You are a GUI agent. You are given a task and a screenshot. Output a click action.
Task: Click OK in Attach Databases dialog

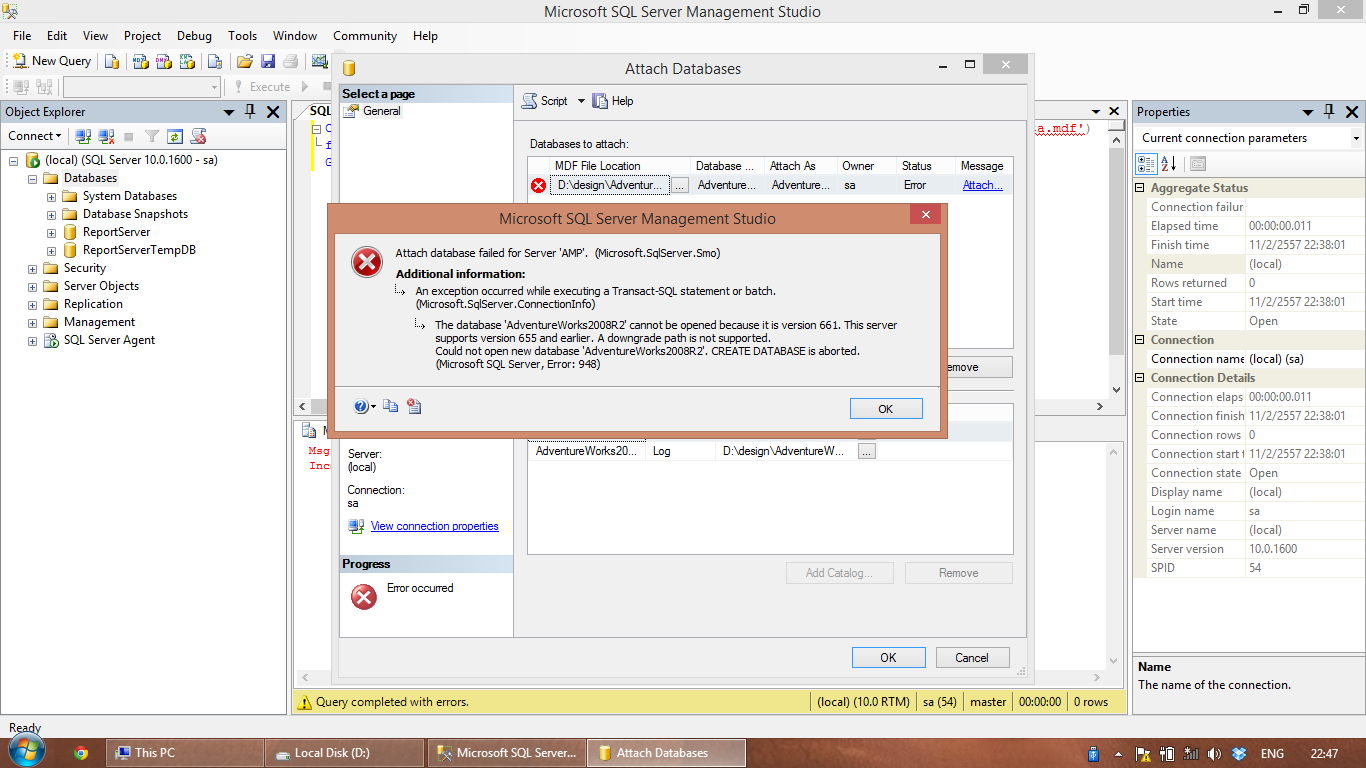pyautogui.click(x=888, y=658)
